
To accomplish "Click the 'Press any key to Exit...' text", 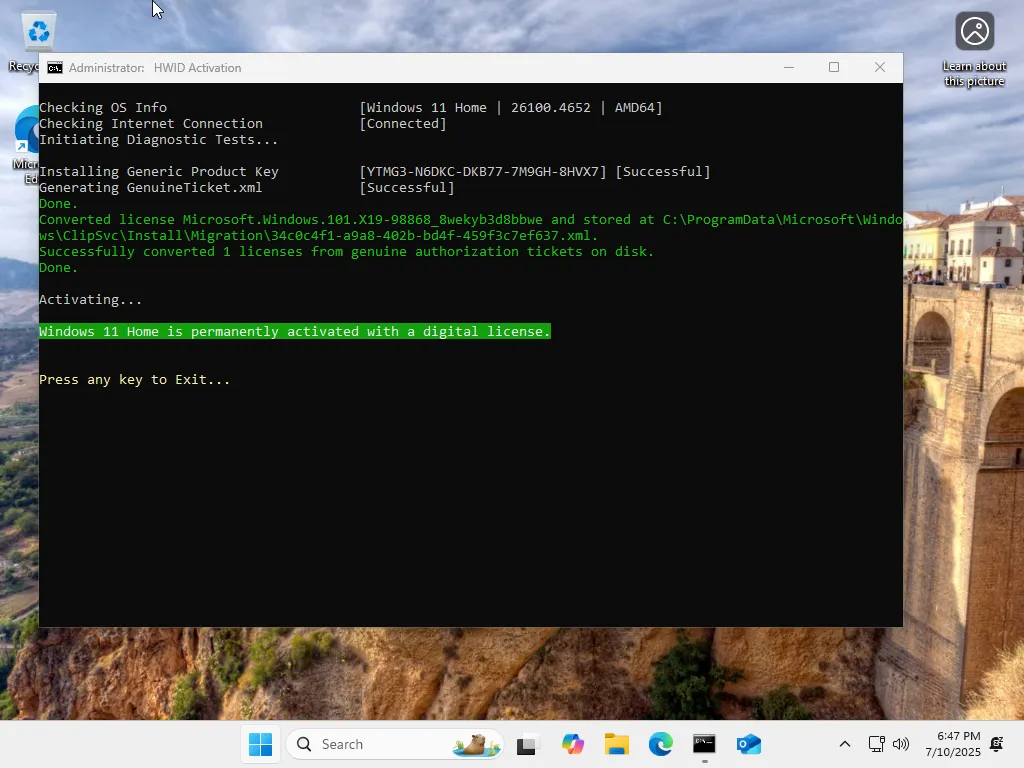I will (135, 379).
